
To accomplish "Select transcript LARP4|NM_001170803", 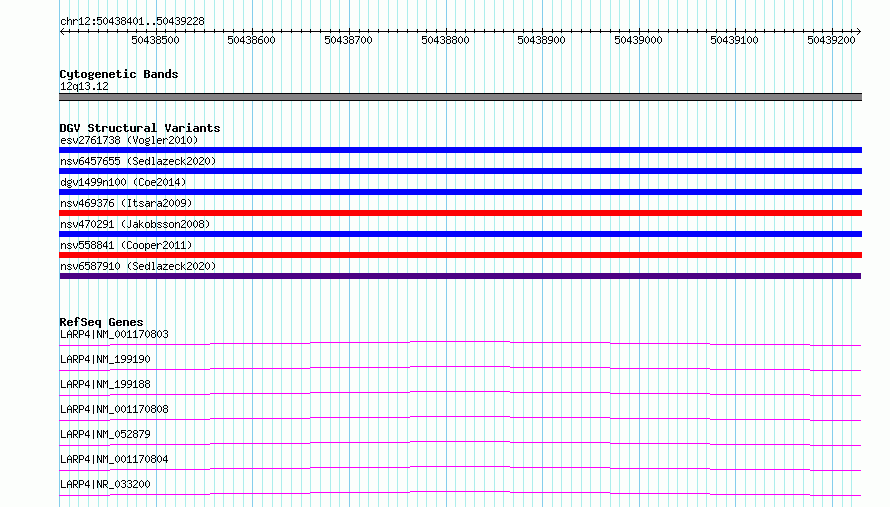I will click(114, 334).
